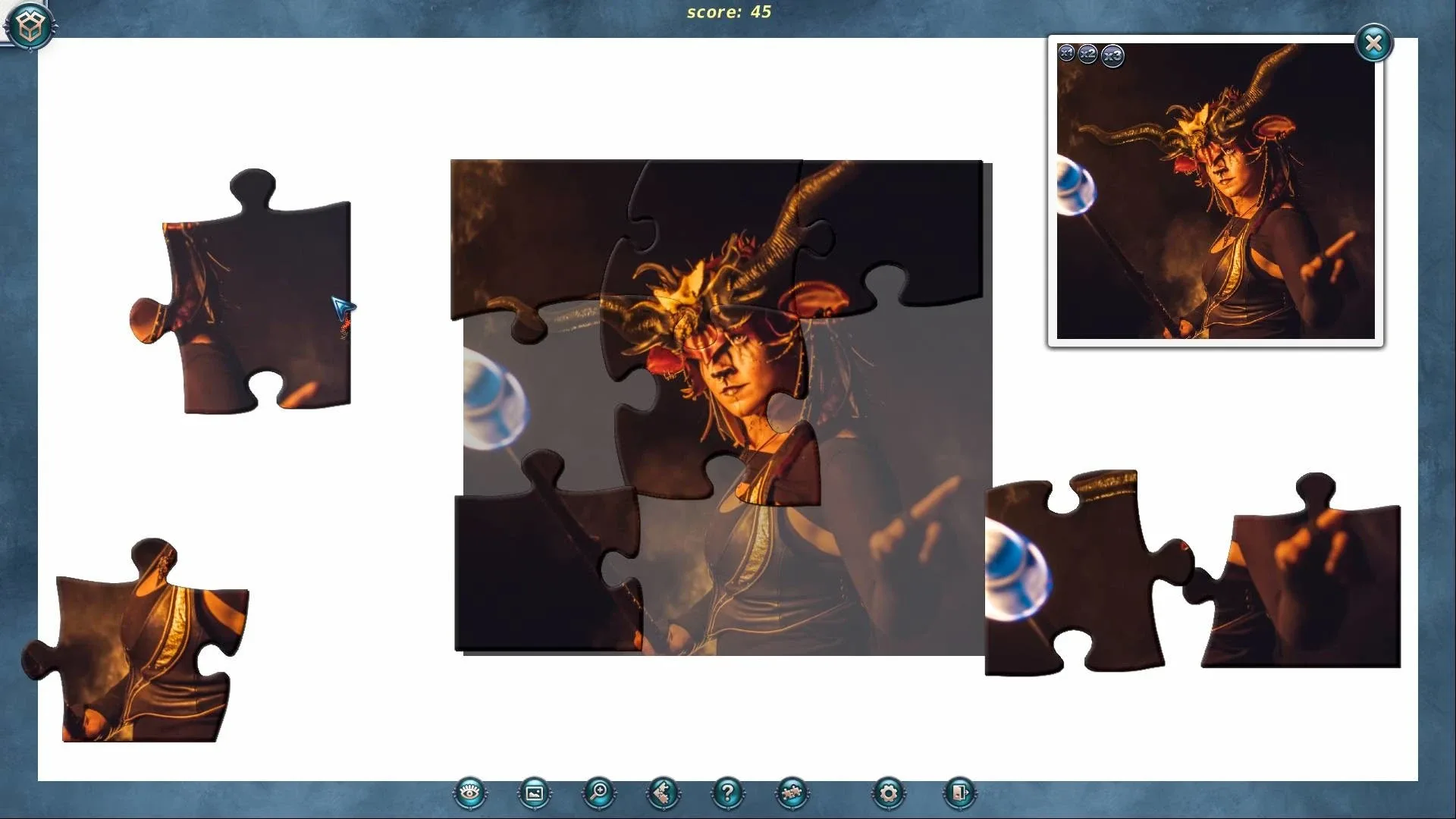Click the picture preview icon
The image size is (1456, 819).
[x=534, y=793]
